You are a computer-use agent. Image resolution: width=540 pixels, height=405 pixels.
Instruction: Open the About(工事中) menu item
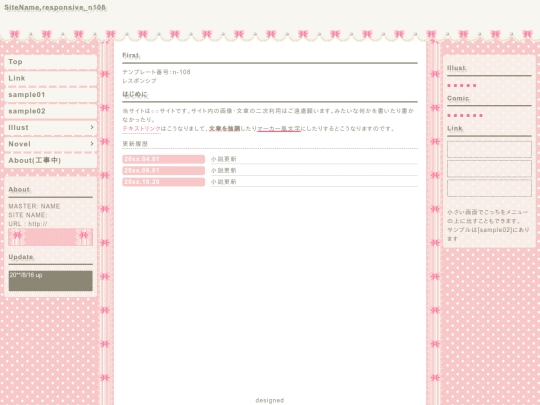click(x=50, y=161)
